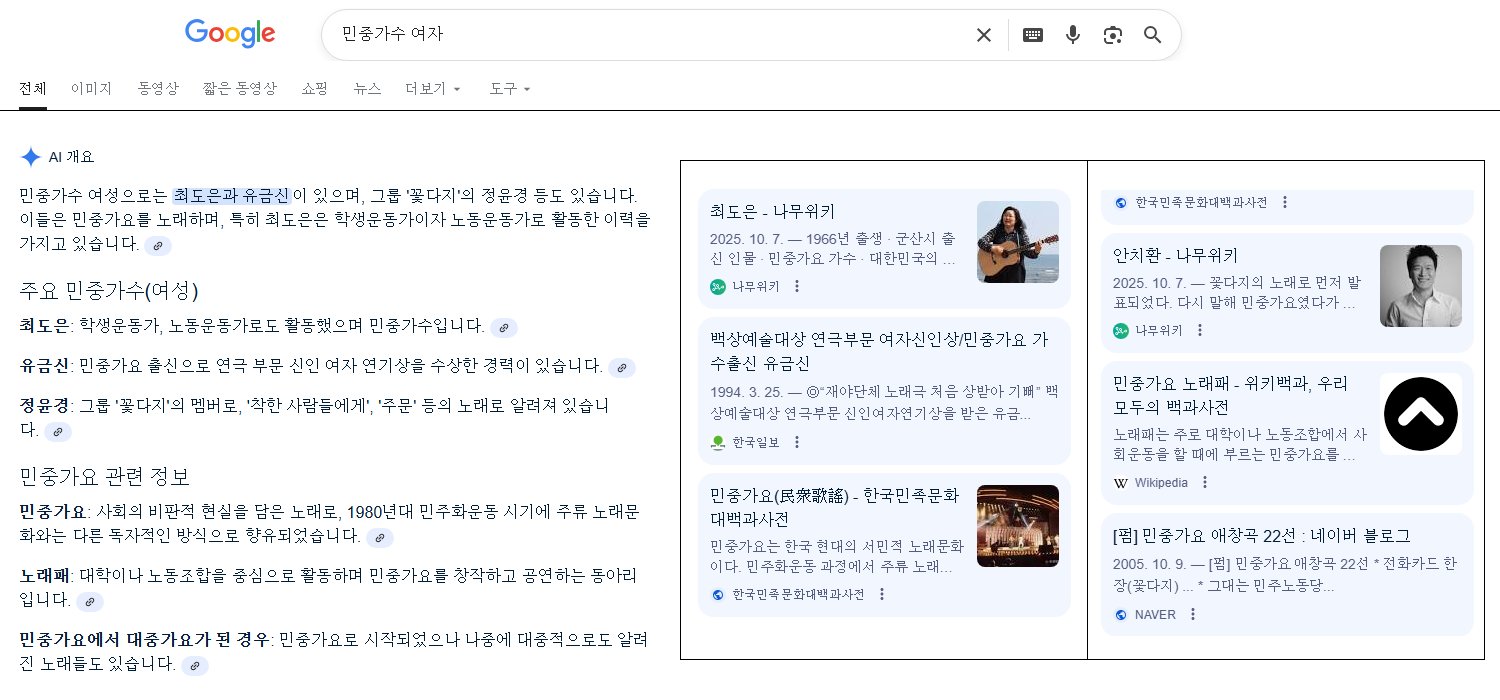This screenshot has height=700, width=1500.
Task: Start voice search with microphone icon
Action: 1073,35
